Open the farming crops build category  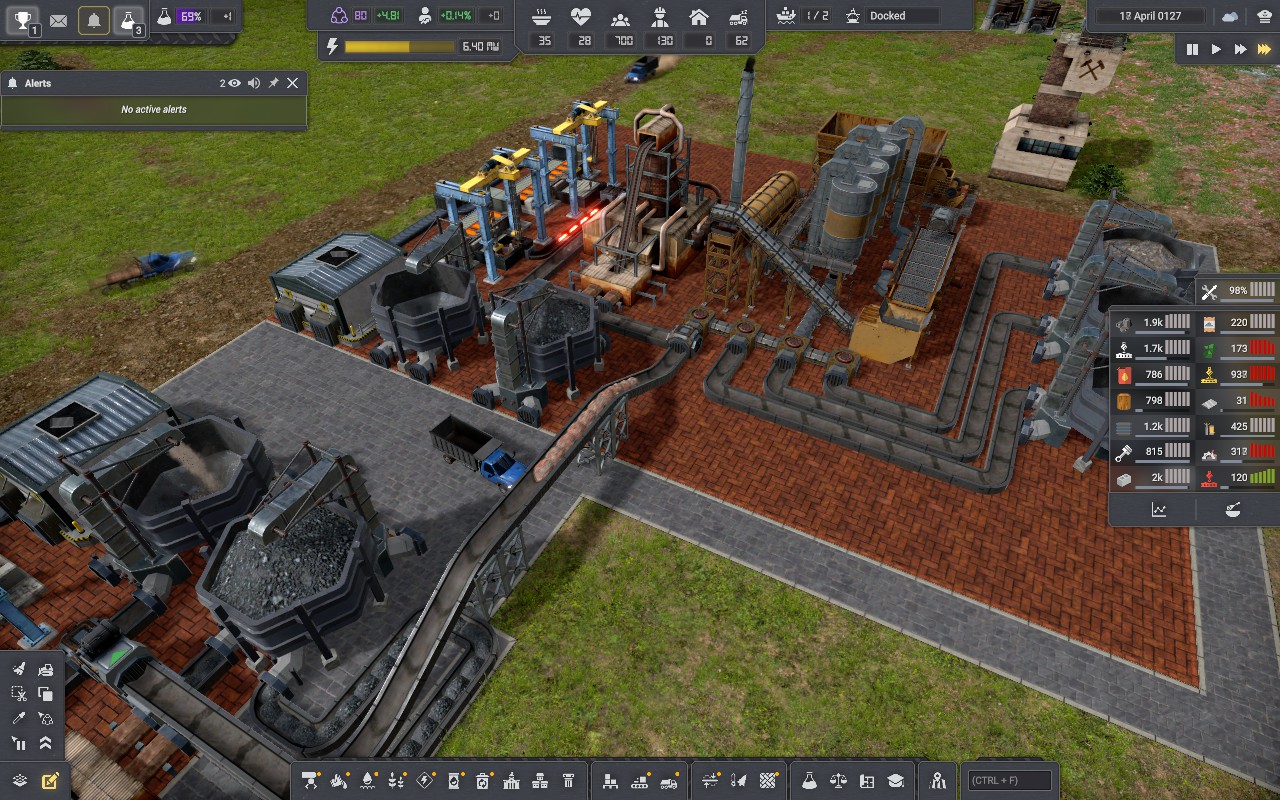(x=397, y=780)
